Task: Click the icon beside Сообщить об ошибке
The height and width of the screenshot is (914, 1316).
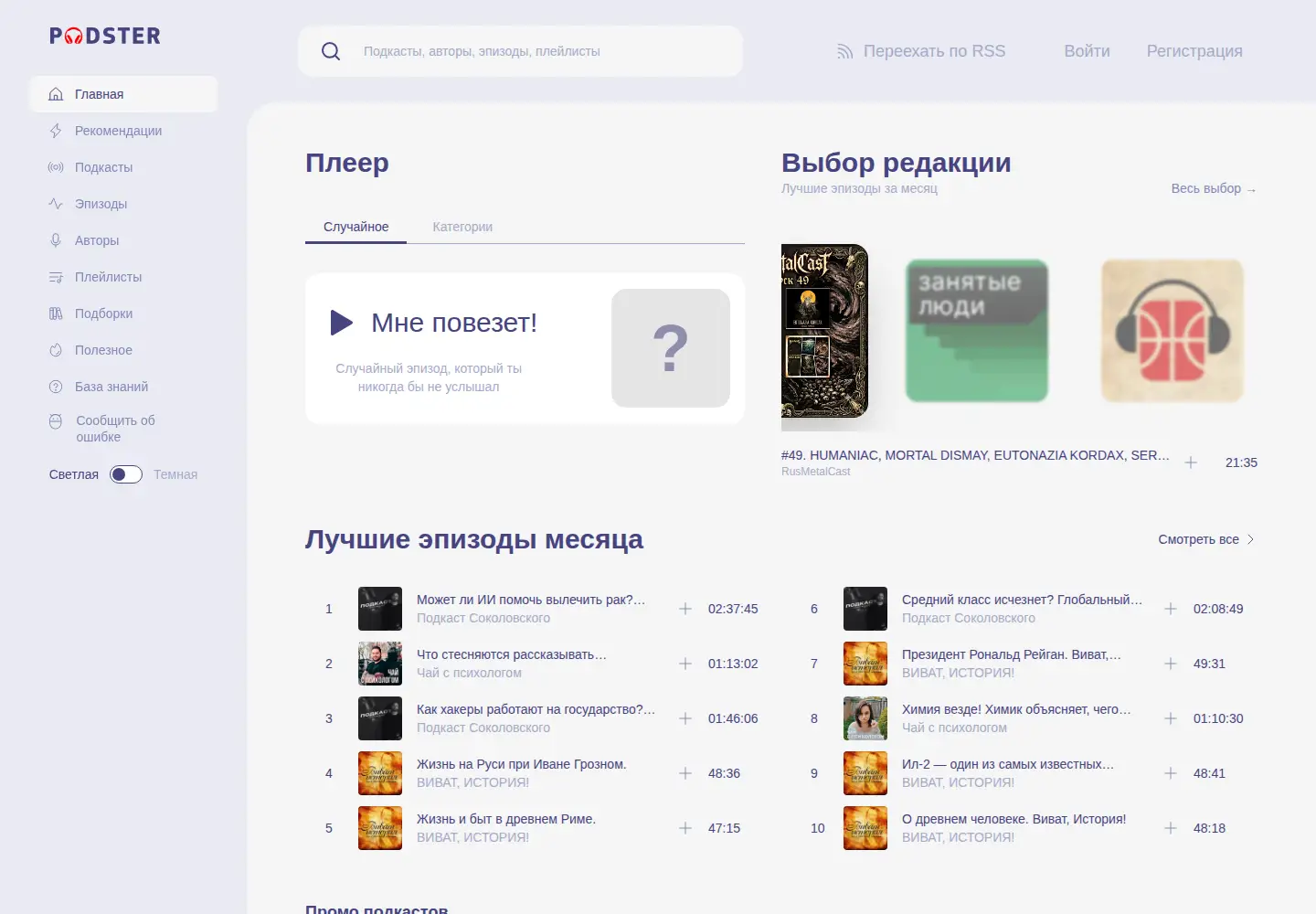Action: click(x=56, y=421)
